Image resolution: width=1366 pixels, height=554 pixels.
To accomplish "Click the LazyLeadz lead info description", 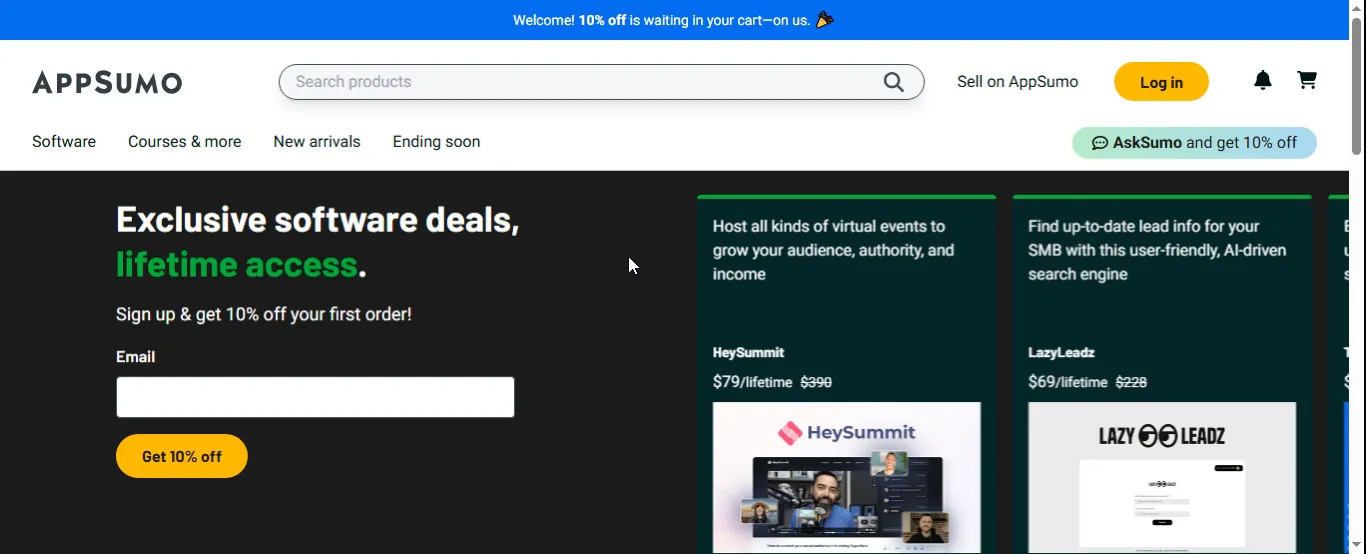I will [x=1157, y=250].
